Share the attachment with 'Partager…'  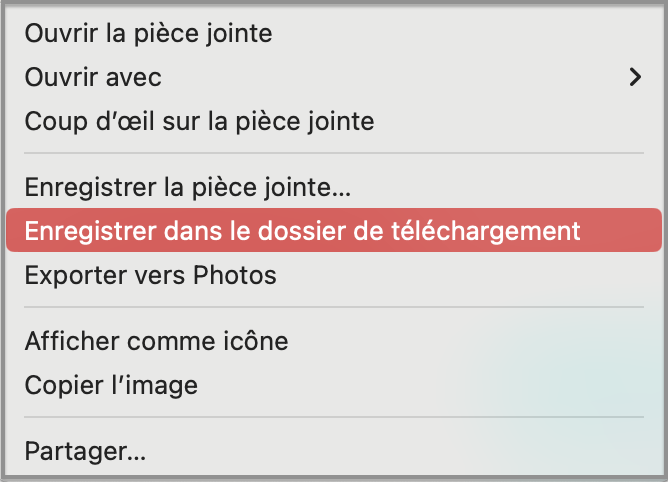[x=86, y=451]
